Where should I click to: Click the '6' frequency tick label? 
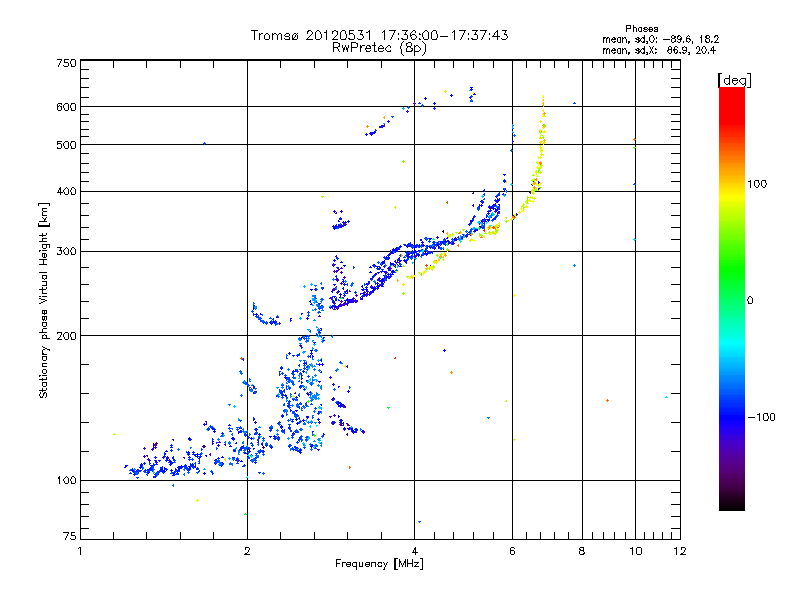coord(513,551)
